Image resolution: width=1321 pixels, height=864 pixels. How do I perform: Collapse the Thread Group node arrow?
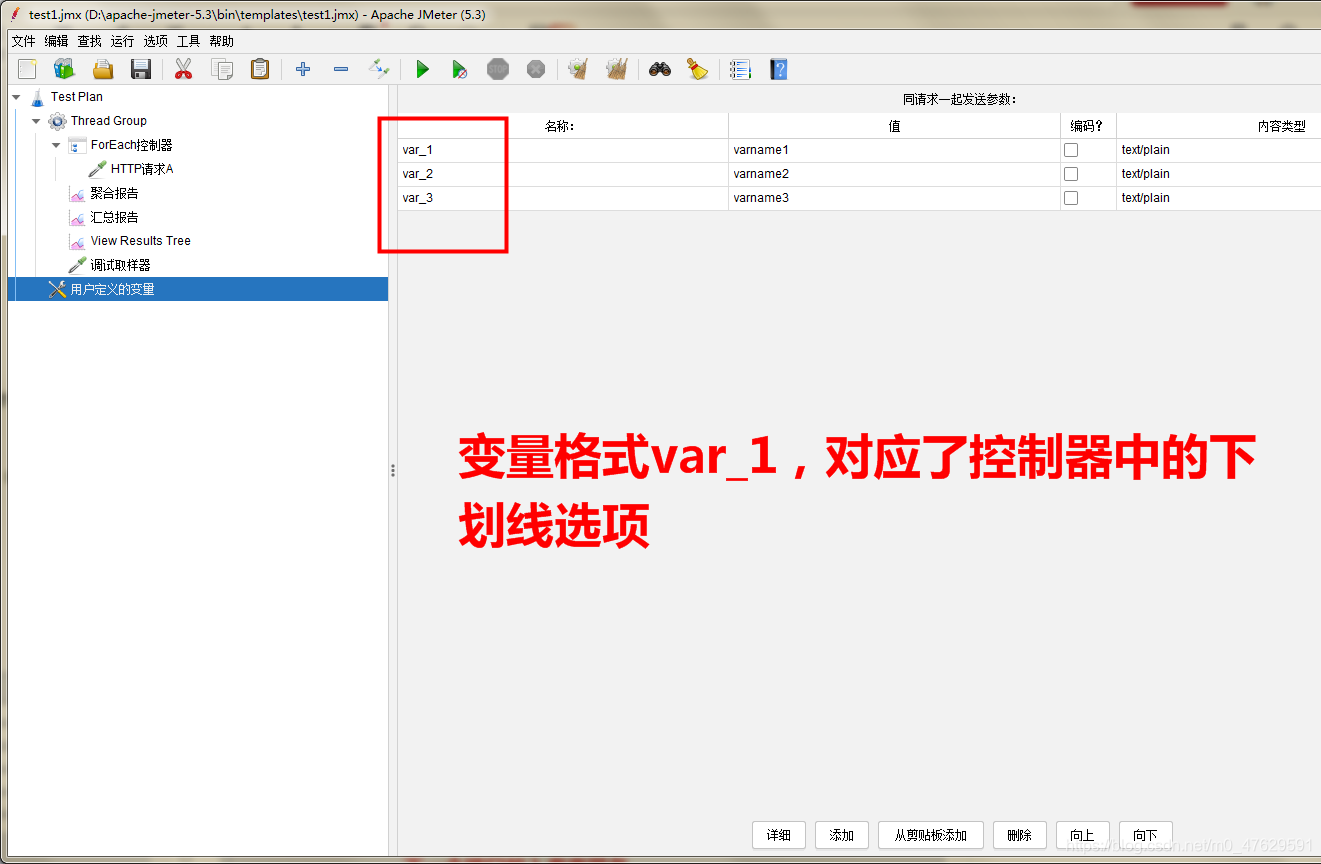point(36,121)
